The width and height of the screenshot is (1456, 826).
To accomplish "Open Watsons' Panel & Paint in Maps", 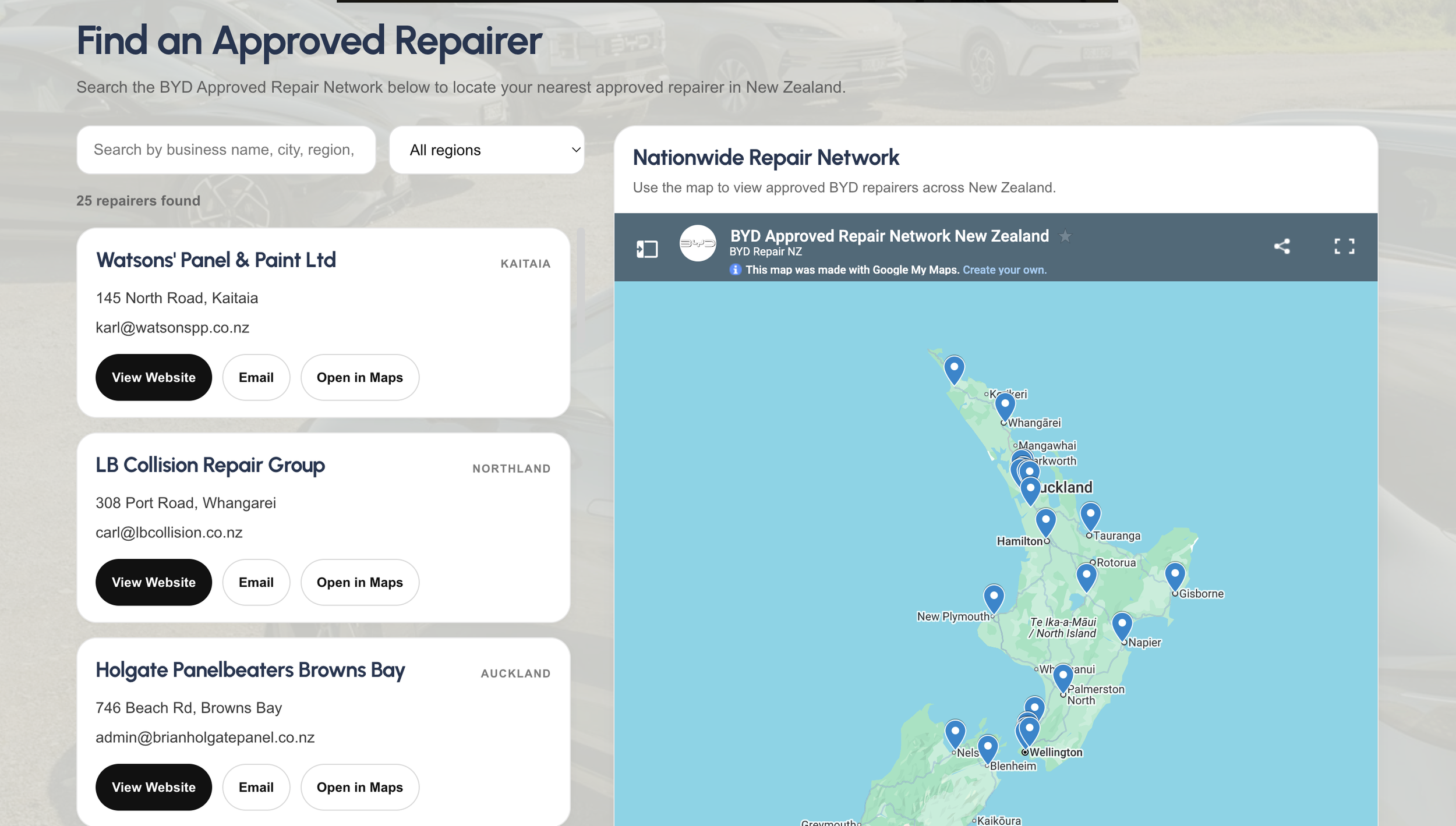I will (x=360, y=377).
